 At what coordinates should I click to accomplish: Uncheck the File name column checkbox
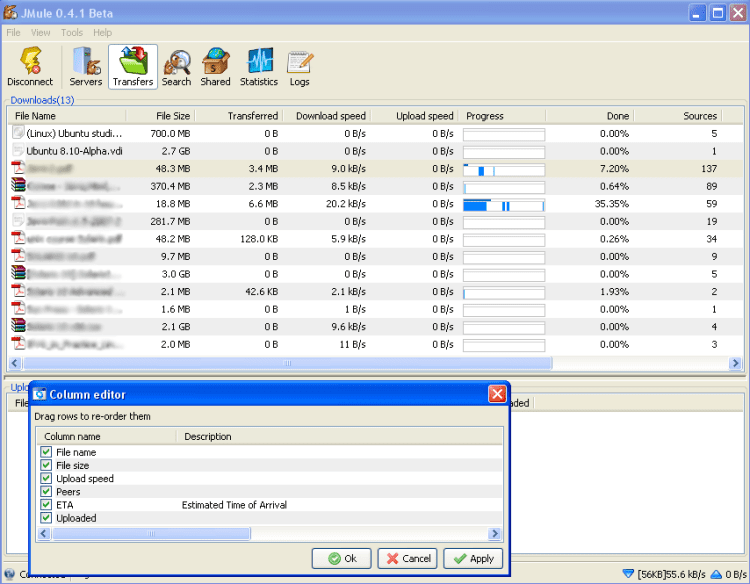46,452
